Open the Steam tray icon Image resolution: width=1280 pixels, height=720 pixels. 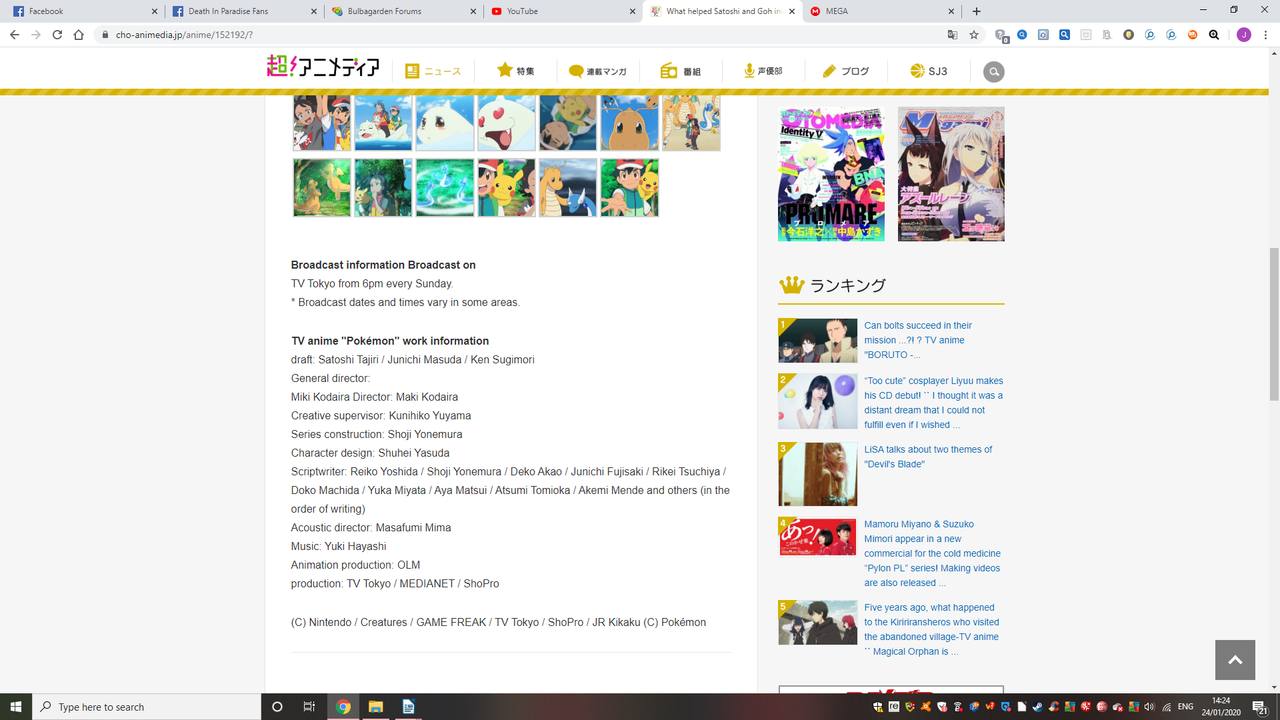tap(1037, 707)
